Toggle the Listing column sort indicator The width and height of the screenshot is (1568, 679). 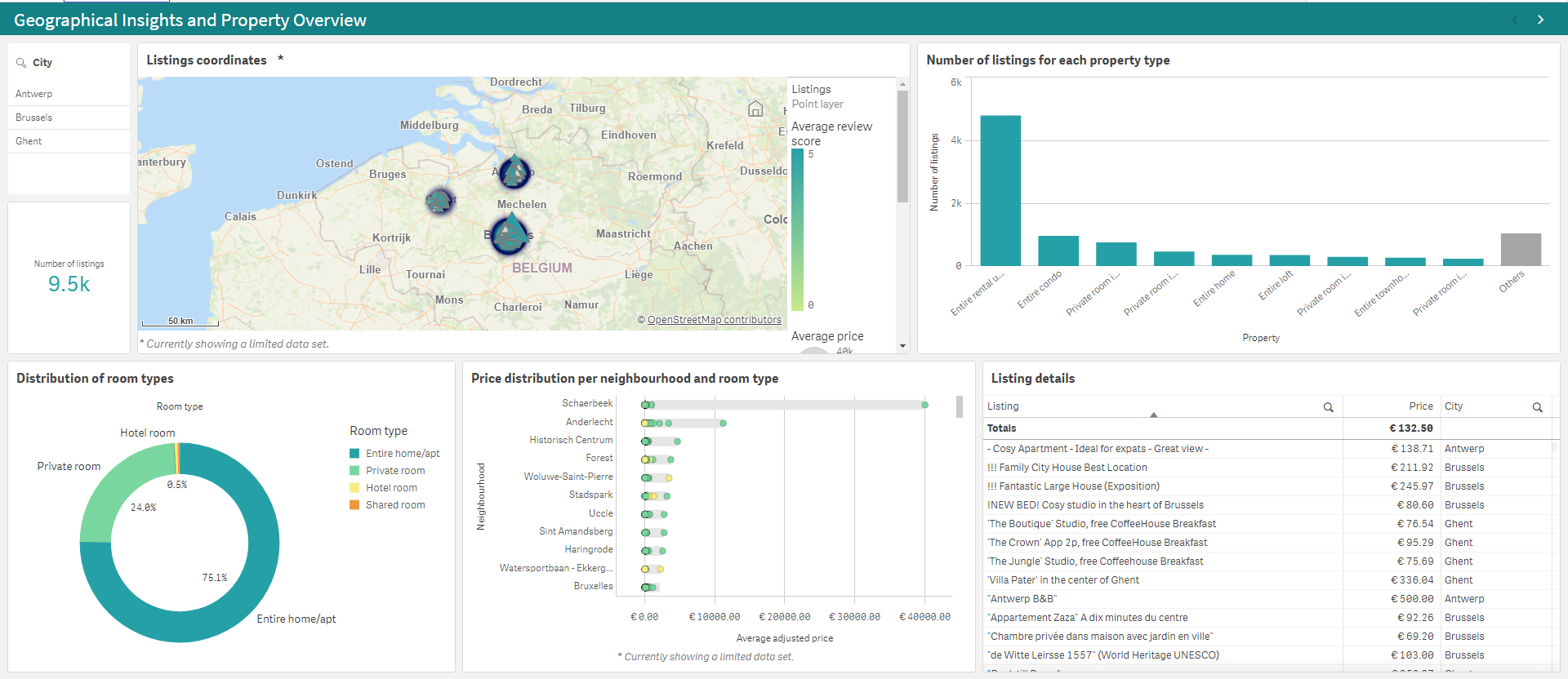click(1154, 415)
